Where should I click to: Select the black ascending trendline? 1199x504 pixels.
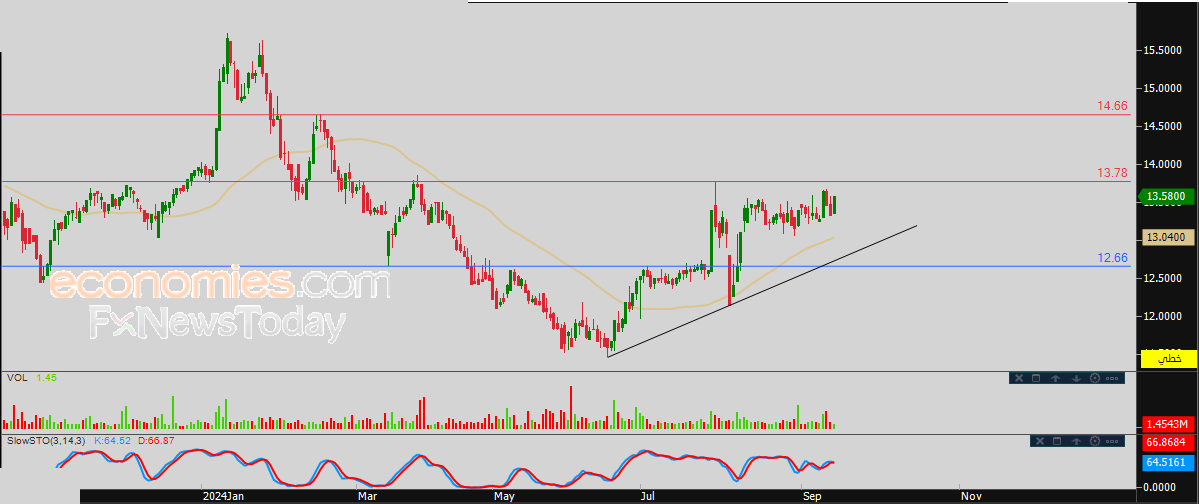coord(762,291)
